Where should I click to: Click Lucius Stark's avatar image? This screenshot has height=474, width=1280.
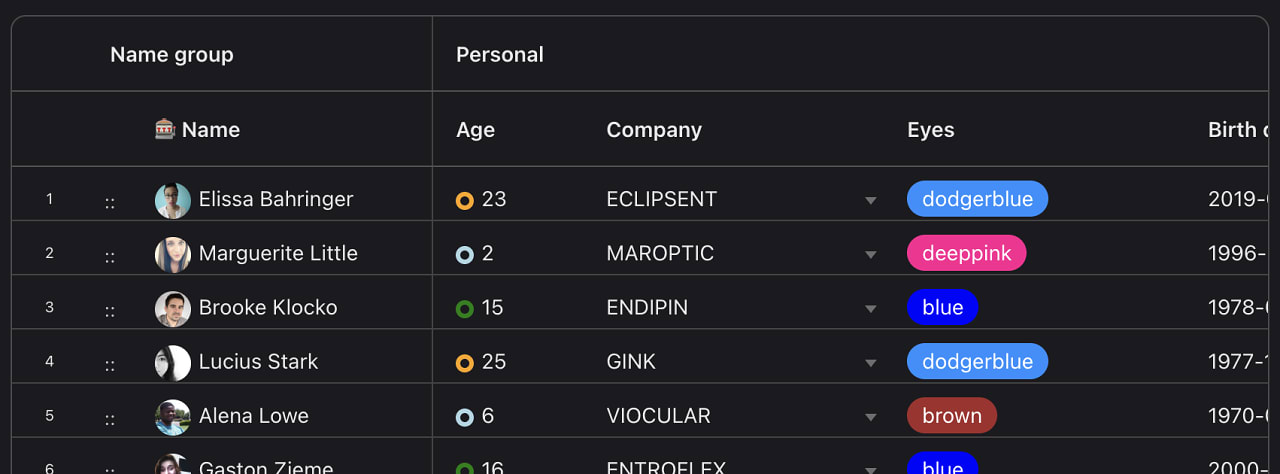click(x=173, y=362)
